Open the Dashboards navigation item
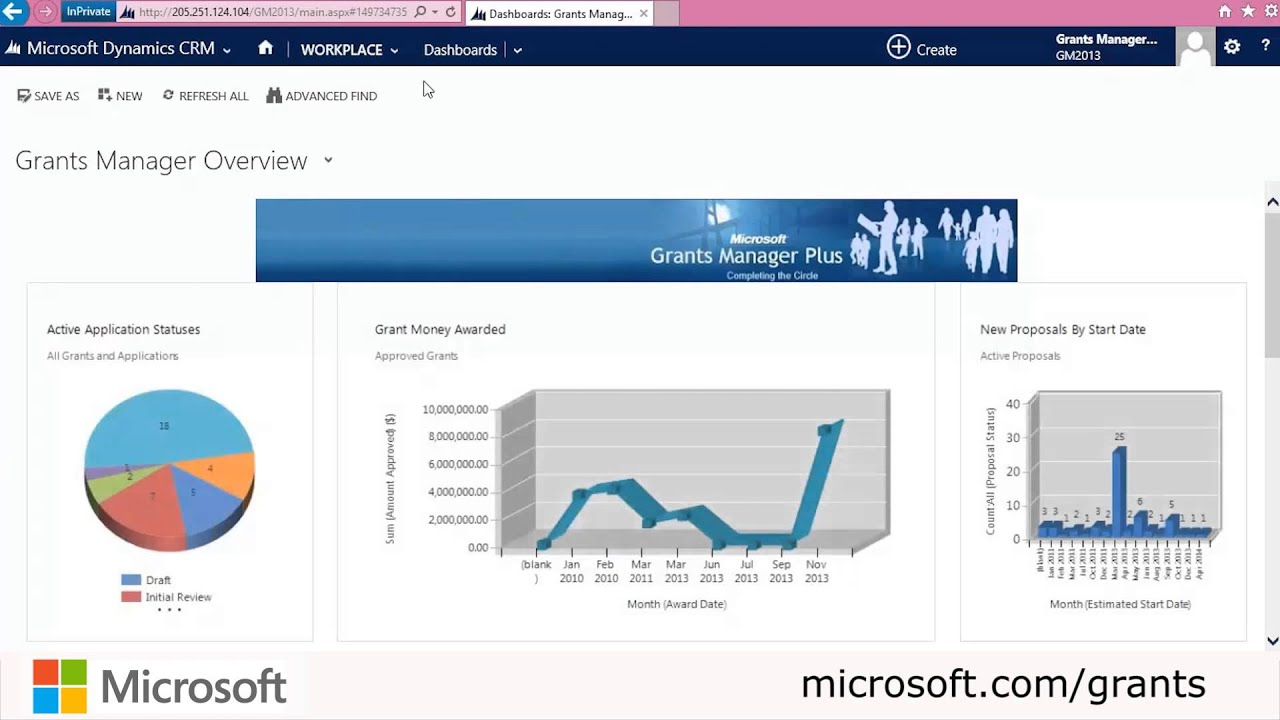 point(460,50)
